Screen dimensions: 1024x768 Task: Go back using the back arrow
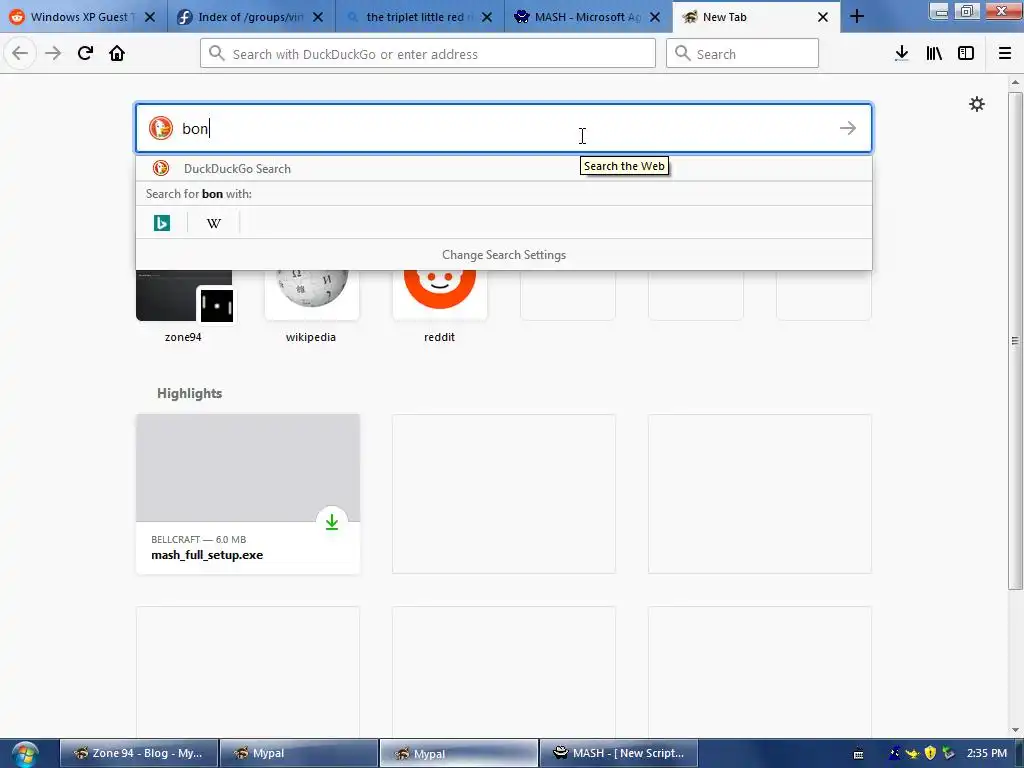20,53
